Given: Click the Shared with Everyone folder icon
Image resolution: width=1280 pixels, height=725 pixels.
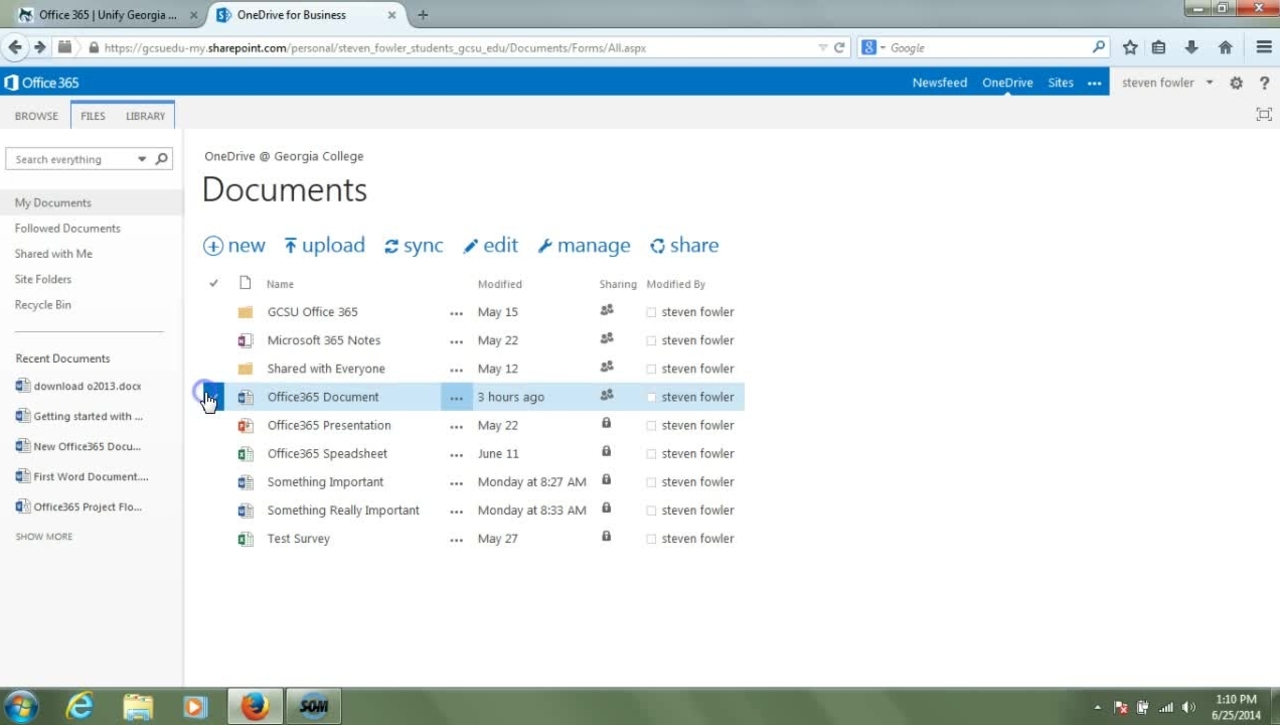Looking at the screenshot, I should pyautogui.click(x=245, y=369).
